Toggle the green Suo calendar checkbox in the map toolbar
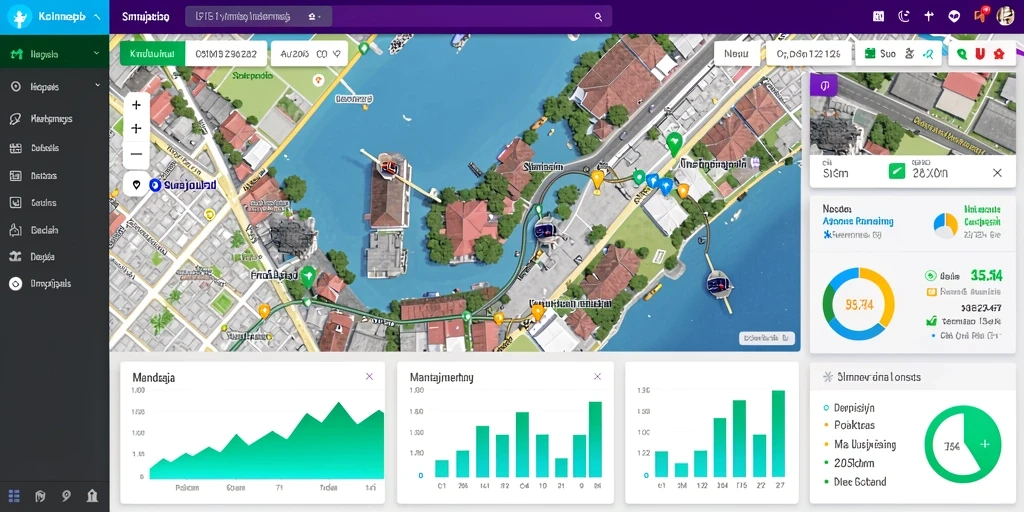Screen dimensions: 1024x512 click(x=870, y=54)
